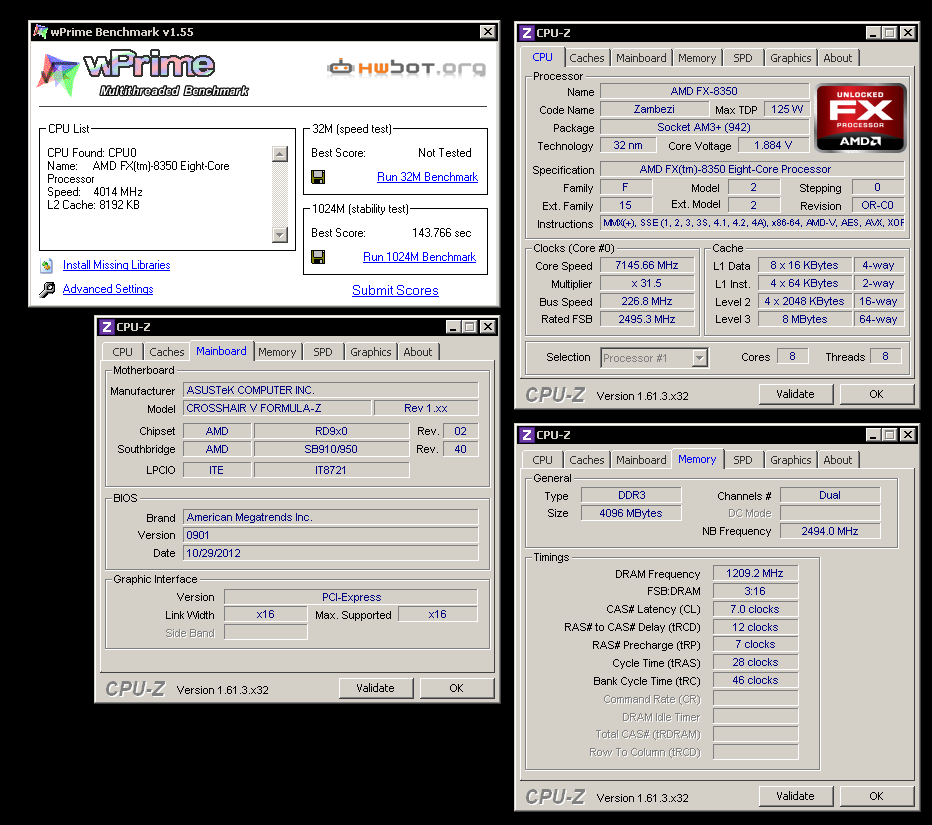This screenshot has height=825, width=932.
Task: Click the Core Speed value '7145.66 MHz'
Action: [x=647, y=266]
